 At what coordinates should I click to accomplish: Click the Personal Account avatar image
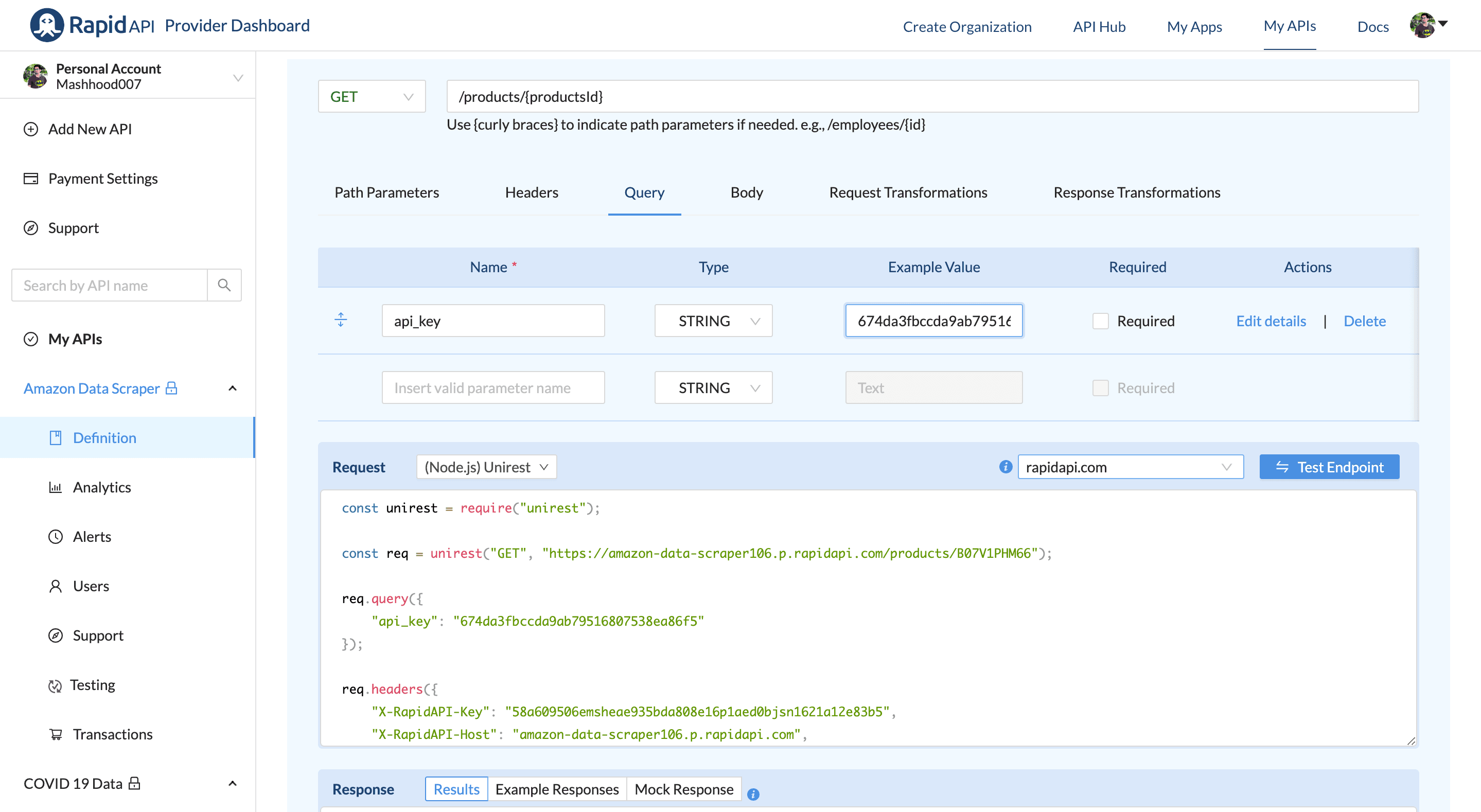click(36, 76)
